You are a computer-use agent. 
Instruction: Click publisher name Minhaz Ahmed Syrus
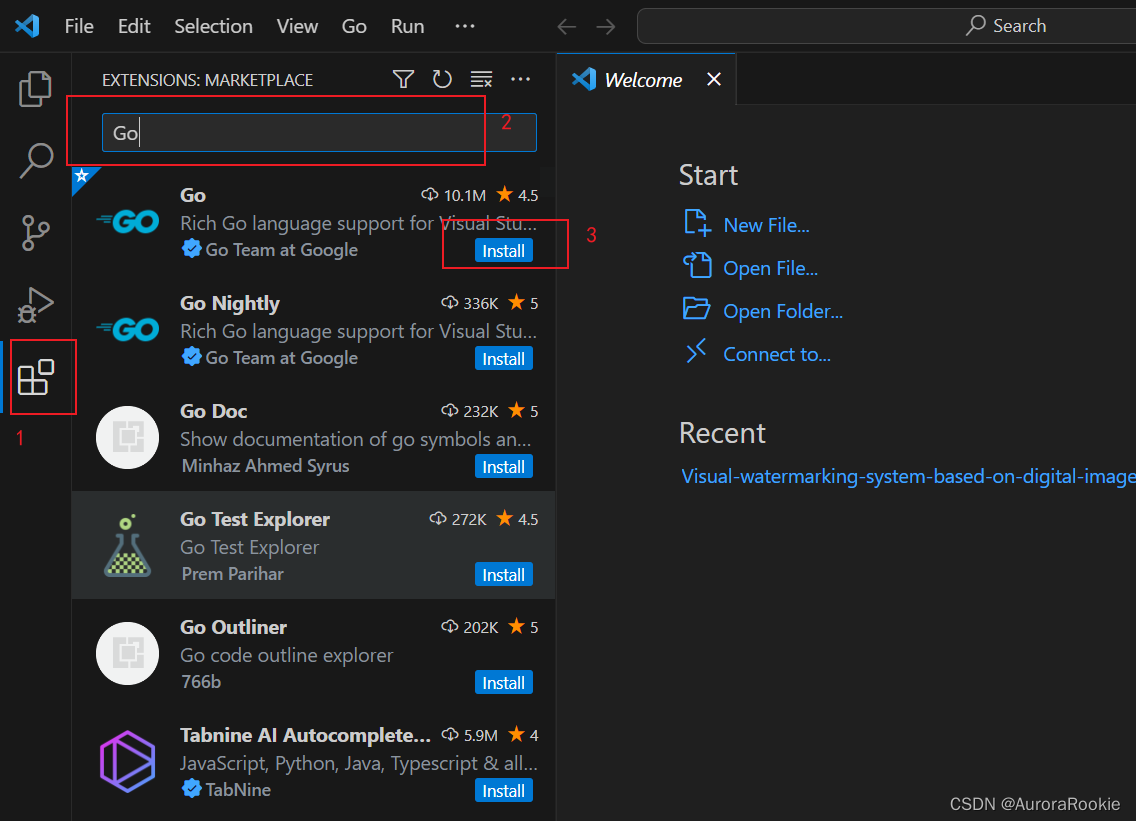pos(265,465)
